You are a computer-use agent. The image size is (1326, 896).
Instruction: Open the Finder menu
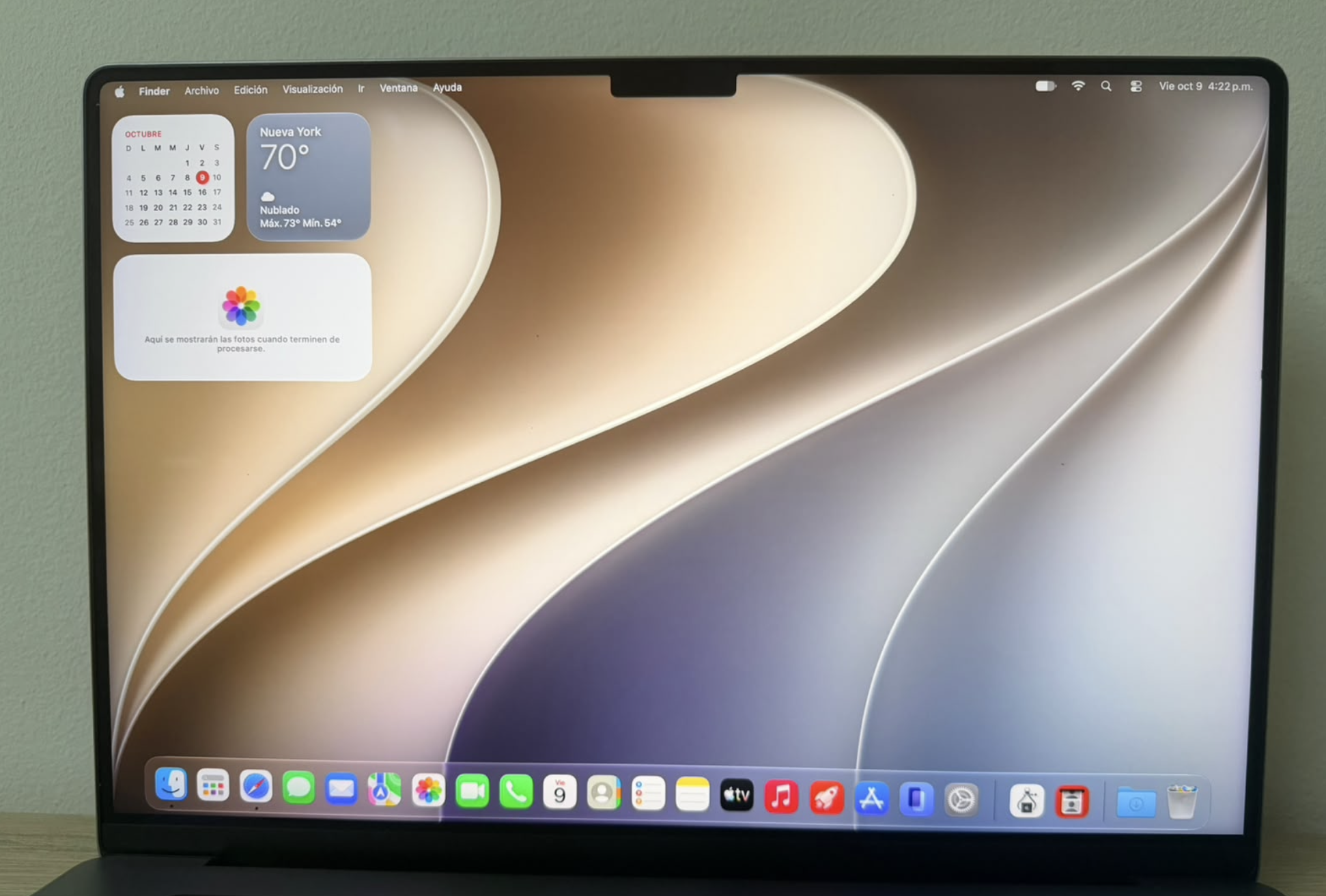tap(154, 91)
